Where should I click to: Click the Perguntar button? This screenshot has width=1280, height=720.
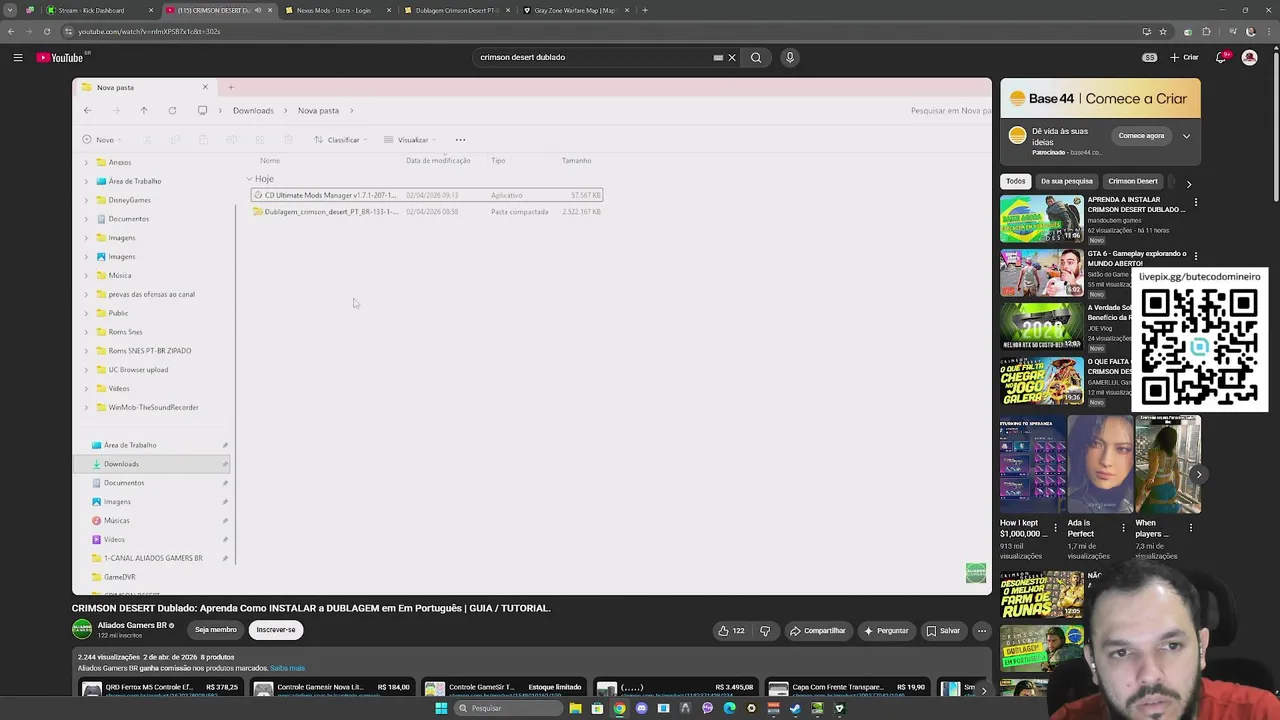pyautogui.click(x=886, y=631)
